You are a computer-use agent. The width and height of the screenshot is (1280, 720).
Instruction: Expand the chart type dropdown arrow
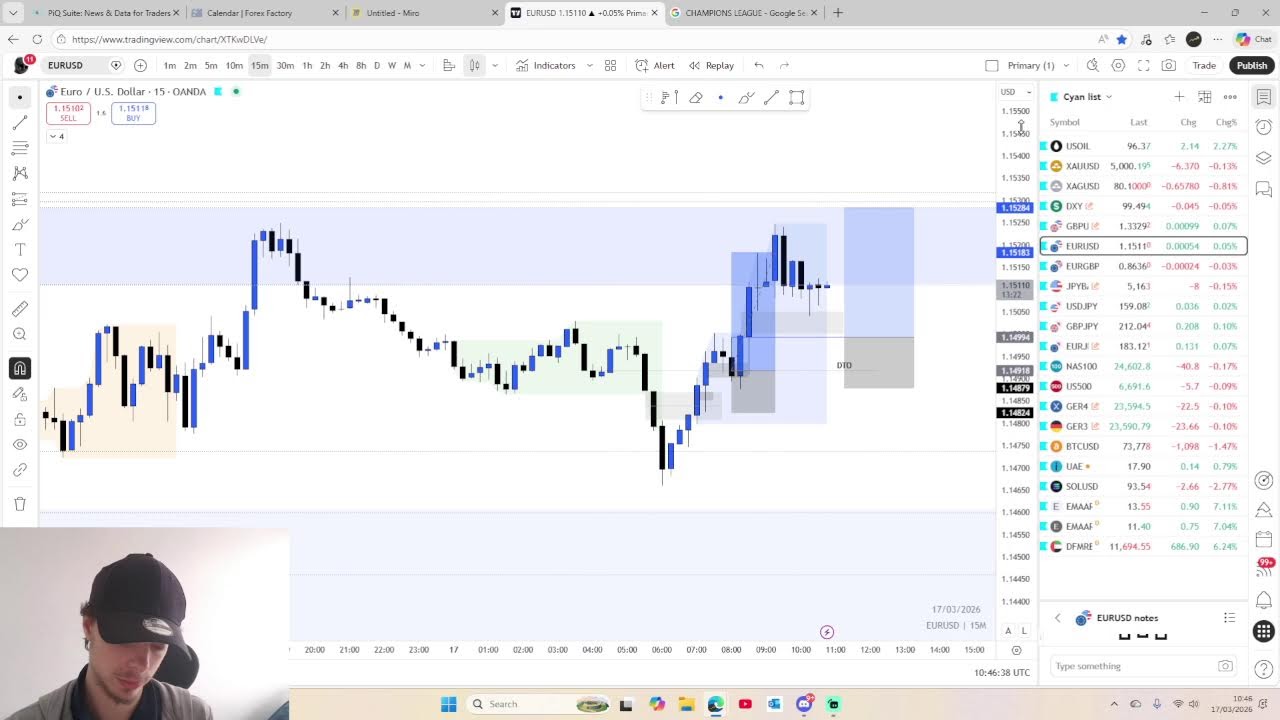coord(494,65)
